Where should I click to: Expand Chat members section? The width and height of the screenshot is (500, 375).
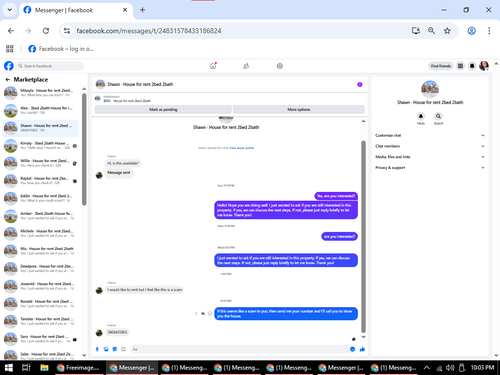click(x=430, y=146)
